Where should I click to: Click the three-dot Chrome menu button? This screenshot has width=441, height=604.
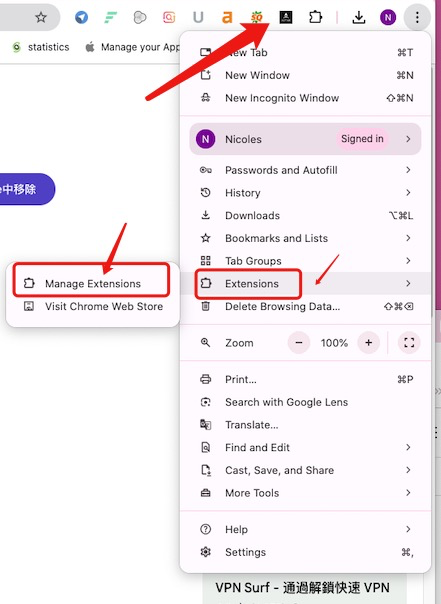417,17
